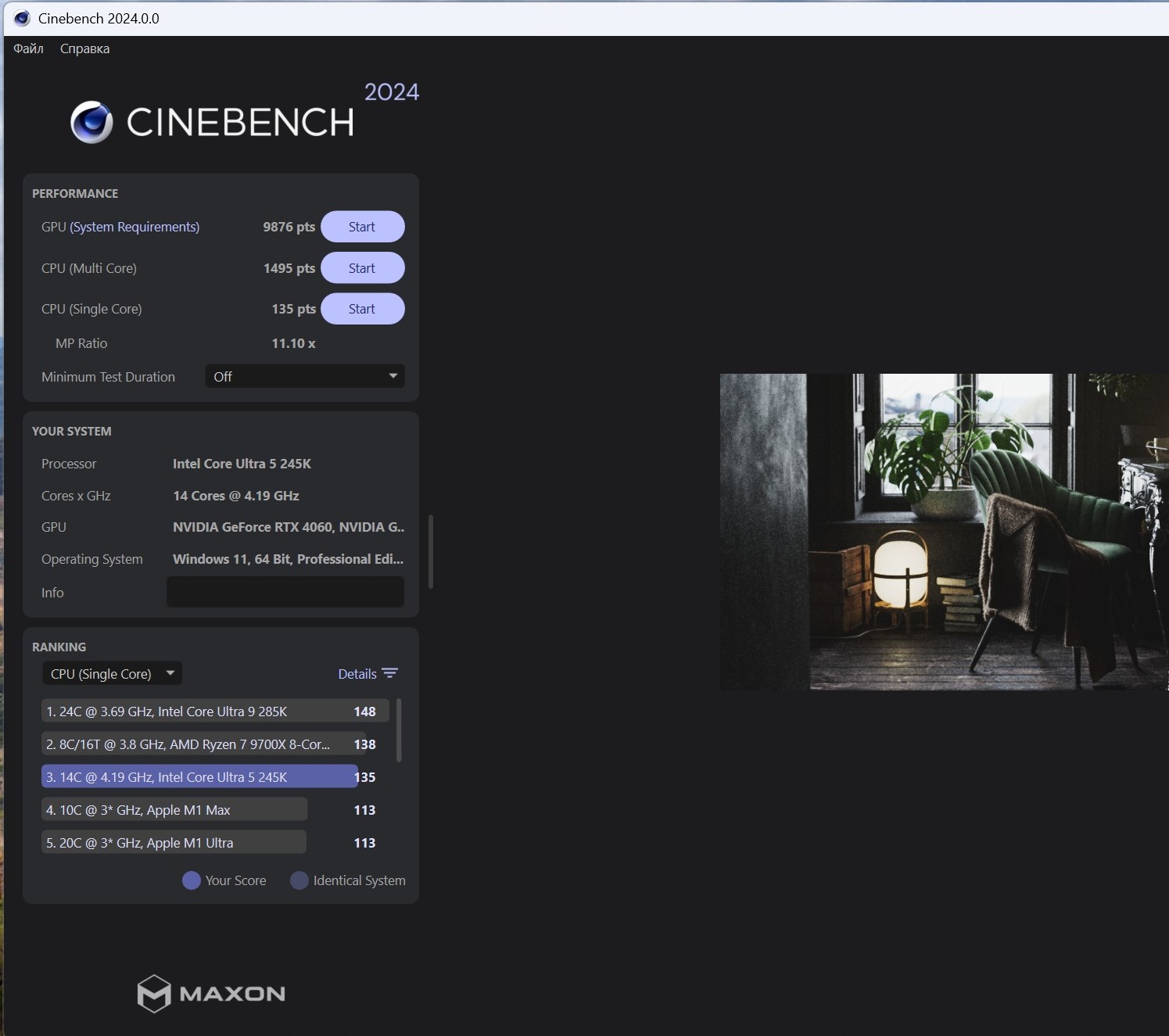This screenshot has width=1169, height=1036.
Task: Click the Cinebench logo sphere icon
Action: pos(91,122)
